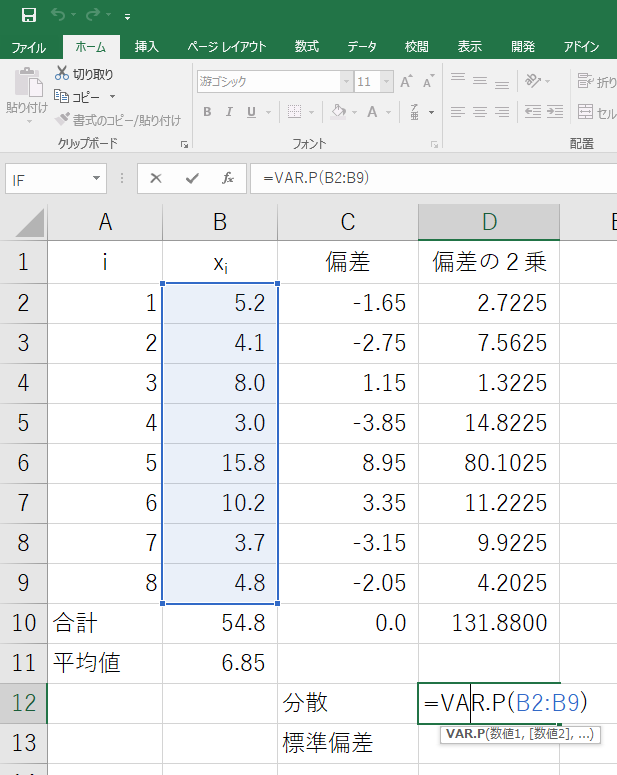Select row 10 header
Screen dimensions: 617x775
pyautogui.click(x=24, y=623)
